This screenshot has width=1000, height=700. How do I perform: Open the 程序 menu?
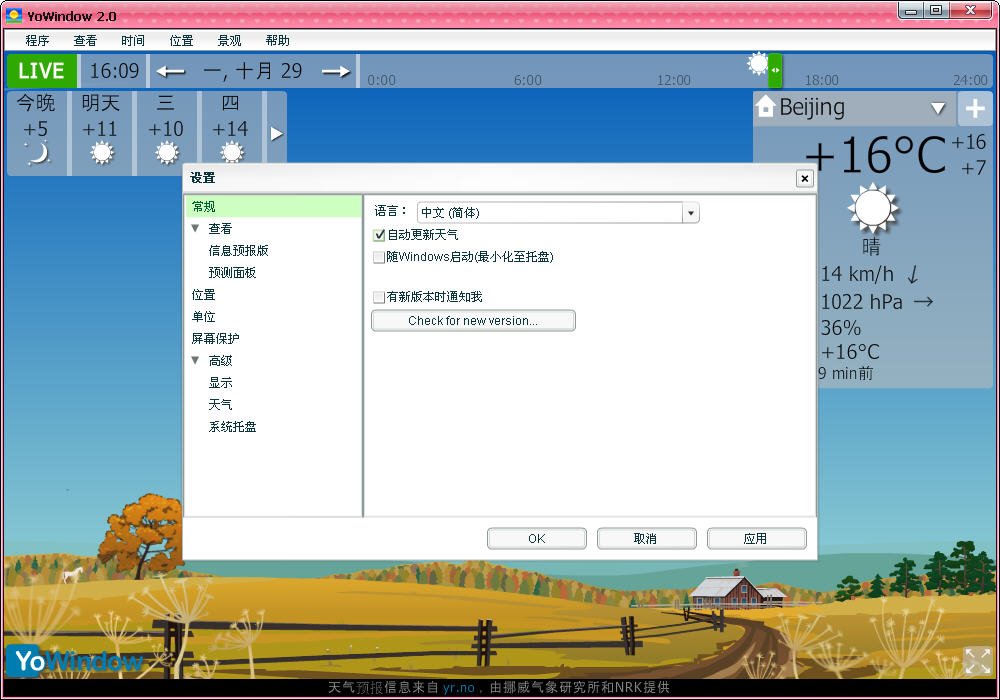pos(37,40)
